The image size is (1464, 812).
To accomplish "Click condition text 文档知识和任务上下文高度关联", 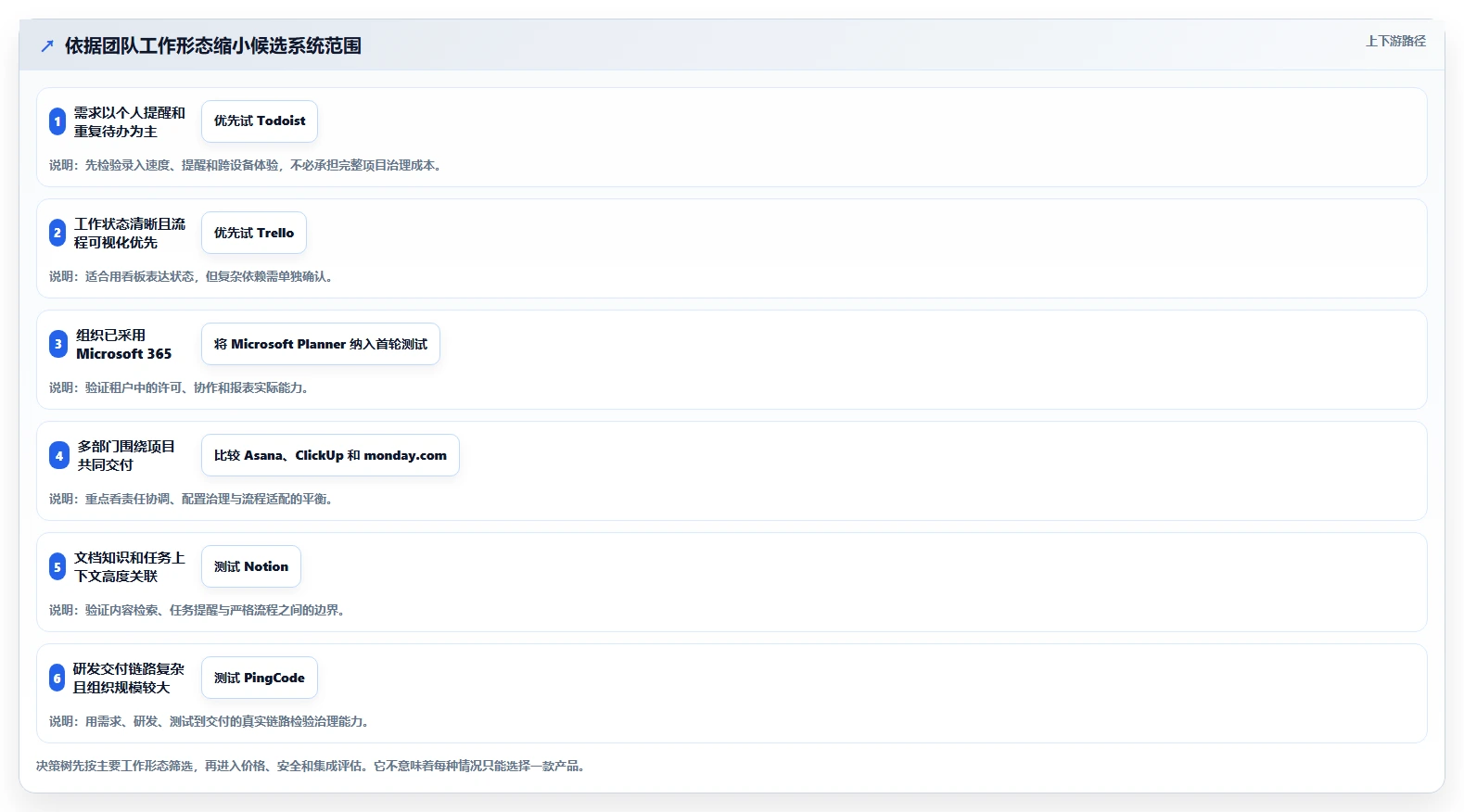I will (130, 566).
